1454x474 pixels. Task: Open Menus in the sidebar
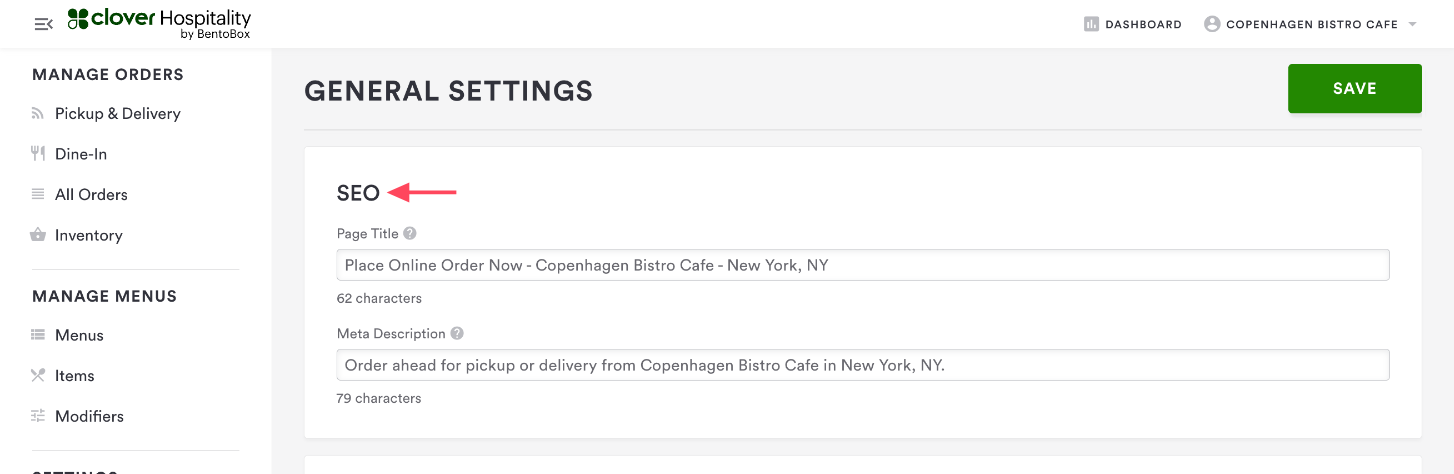(x=79, y=336)
